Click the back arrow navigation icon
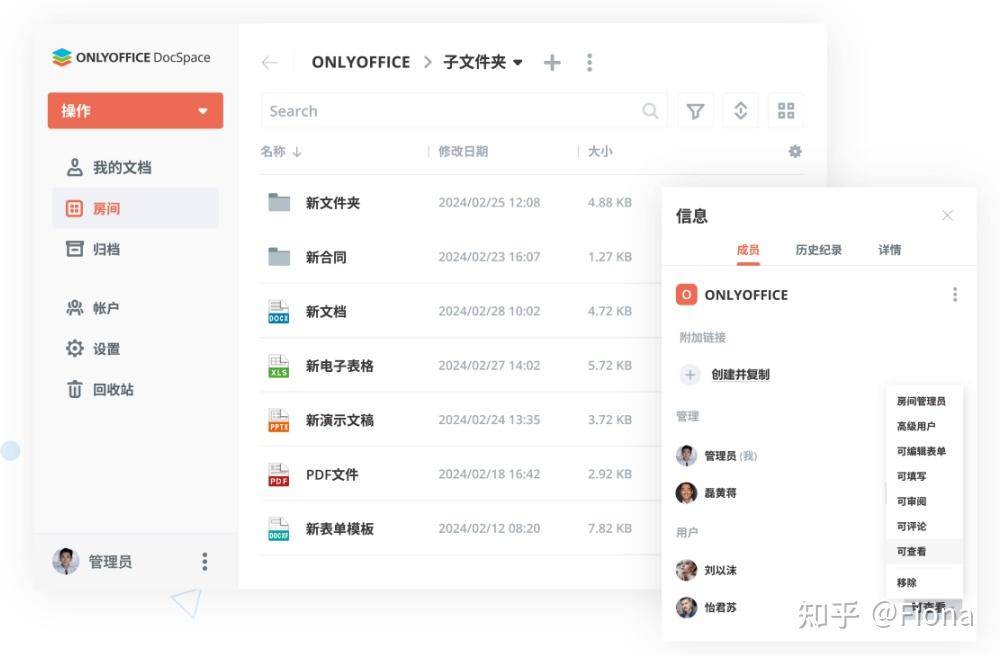This screenshot has width=1000, height=655. pos(270,63)
